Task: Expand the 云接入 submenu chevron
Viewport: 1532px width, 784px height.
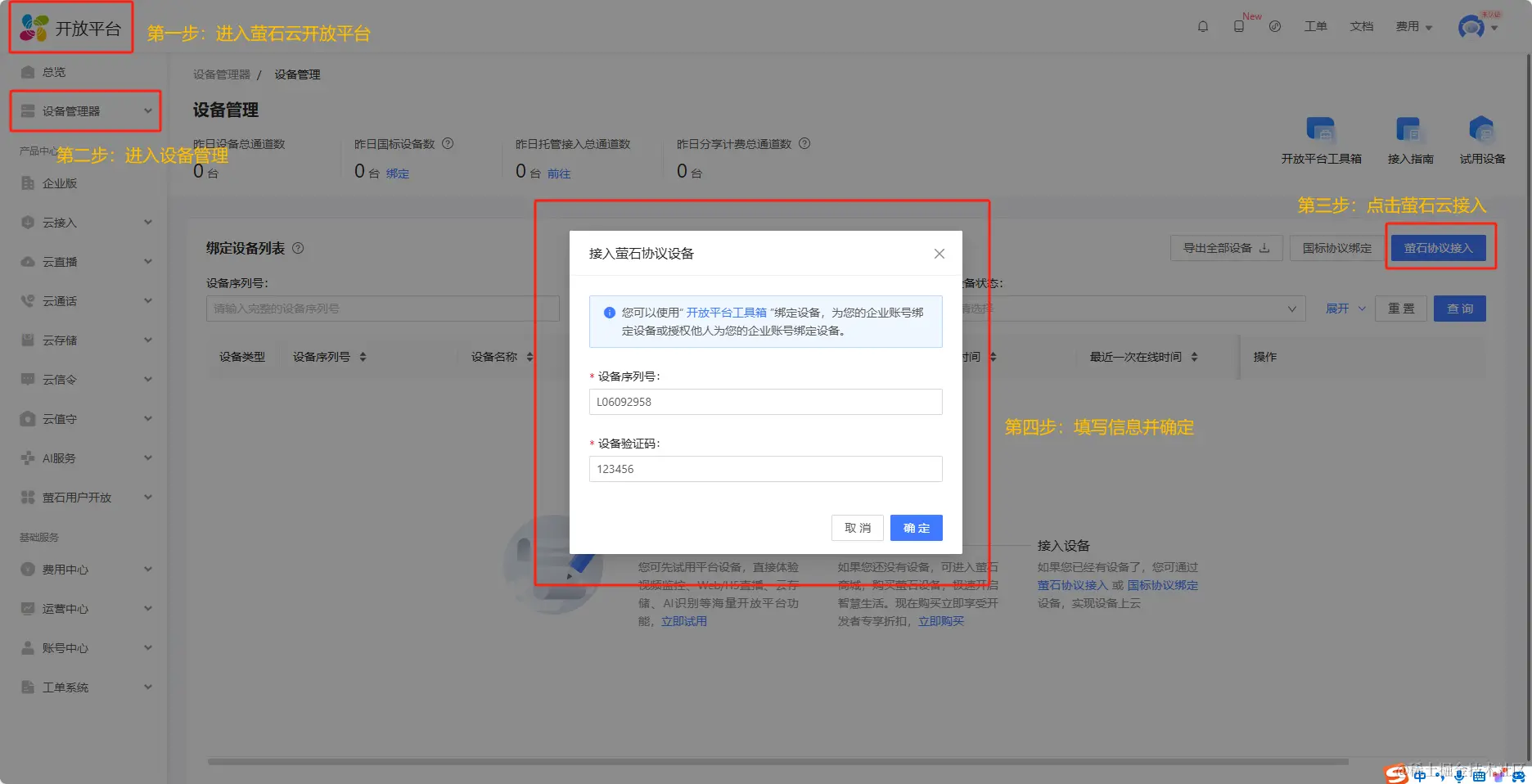Action: (x=148, y=222)
